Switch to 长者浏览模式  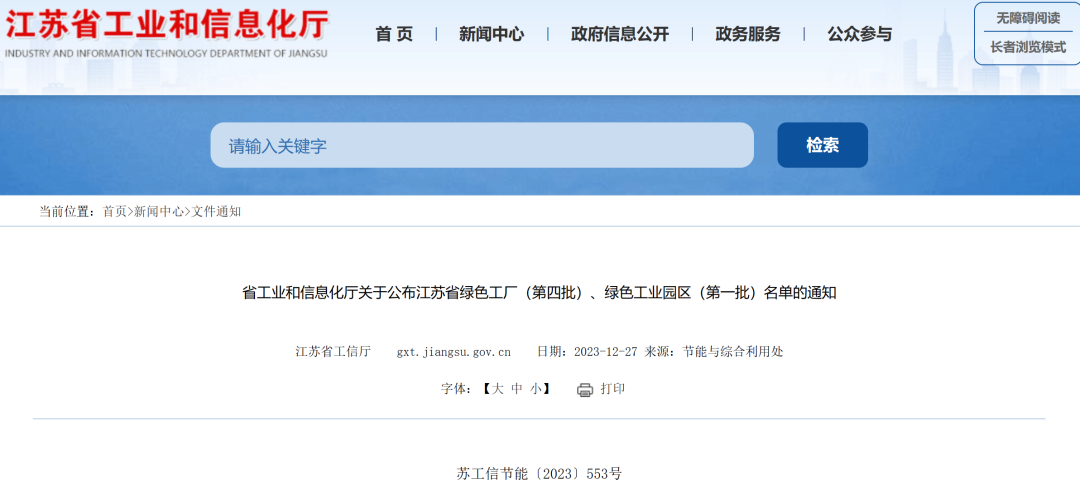(x=1028, y=48)
